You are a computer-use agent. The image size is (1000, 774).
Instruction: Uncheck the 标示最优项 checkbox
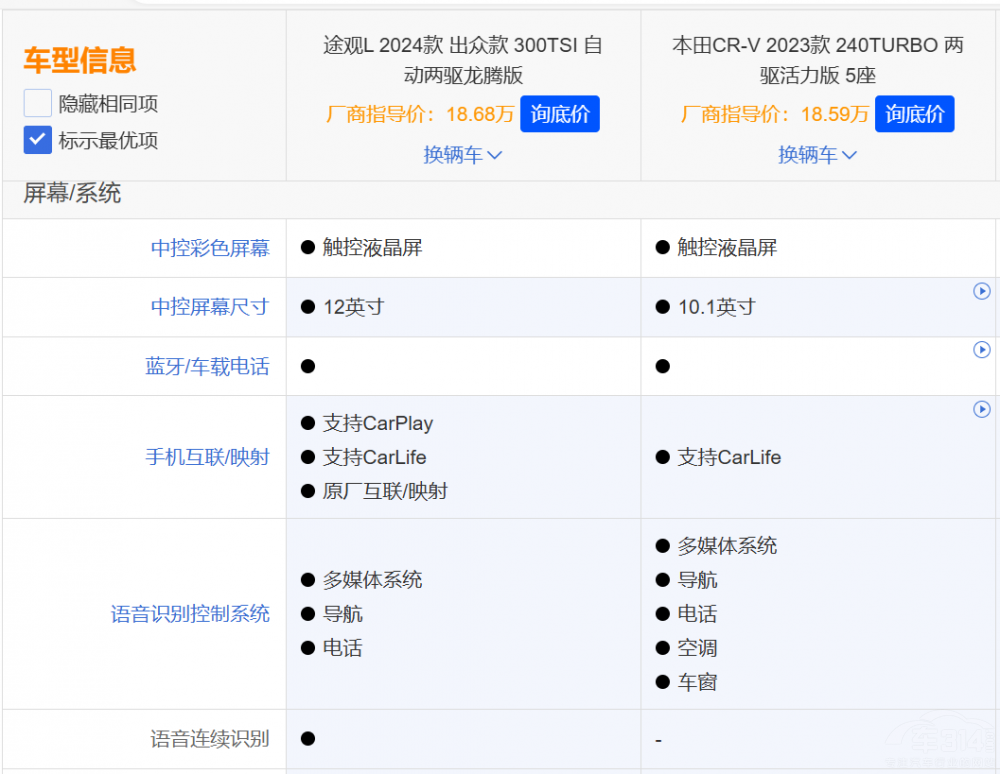[x=38, y=140]
